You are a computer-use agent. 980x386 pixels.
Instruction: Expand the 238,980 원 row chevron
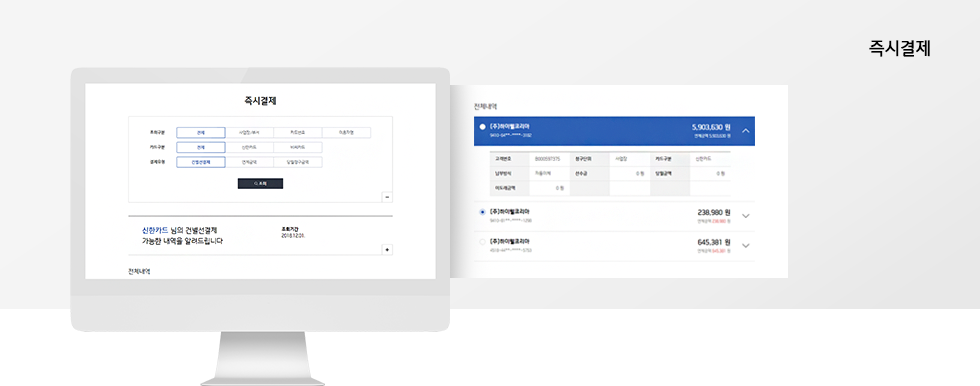pos(745,216)
